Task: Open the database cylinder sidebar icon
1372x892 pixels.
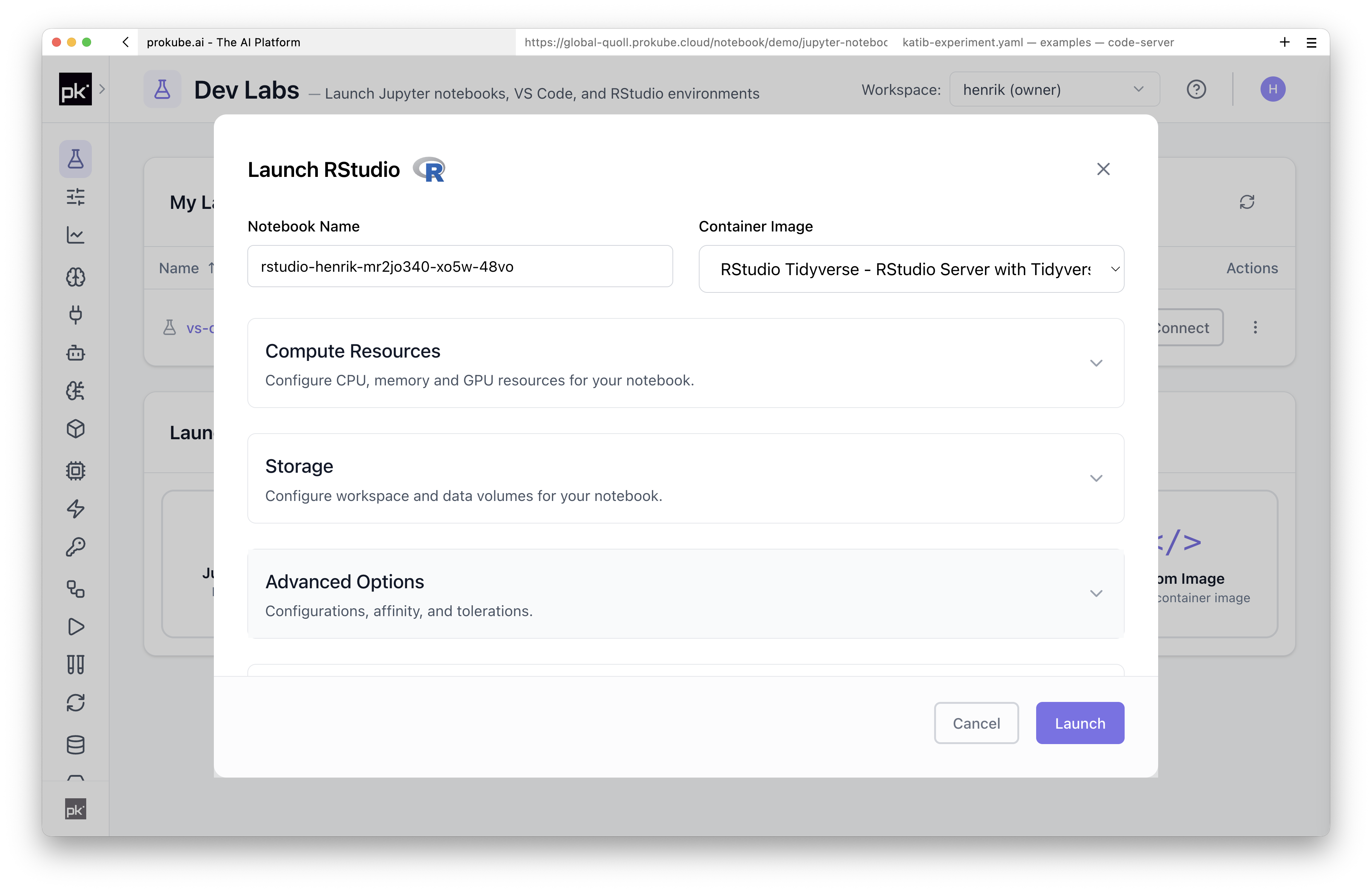Action: pyautogui.click(x=76, y=745)
